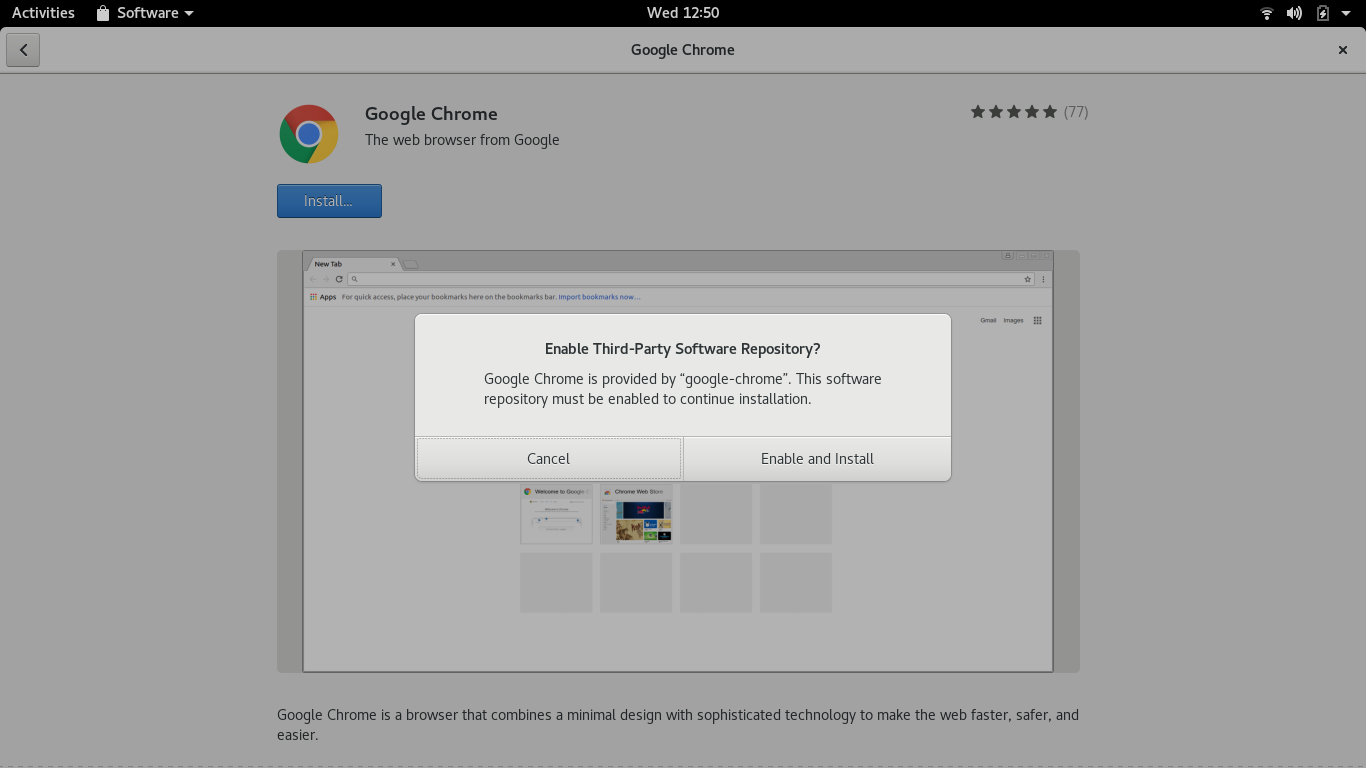Go back using the header arrow button
The width and height of the screenshot is (1366, 768).
(x=23, y=50)
